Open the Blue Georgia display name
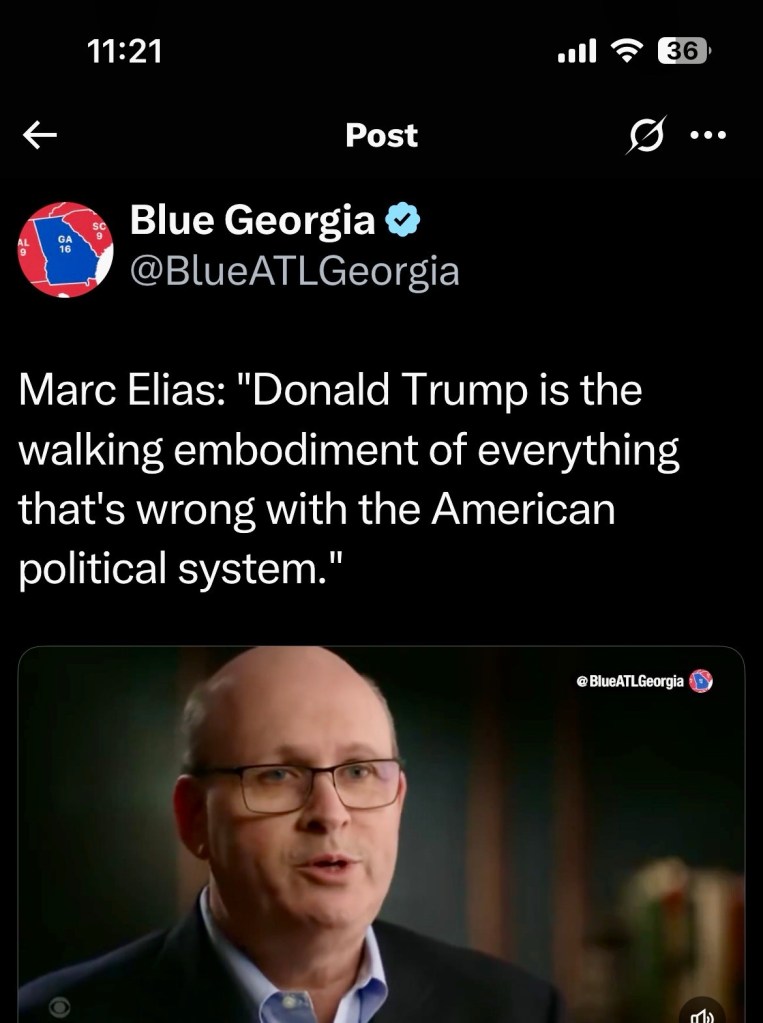Screen dimensions: 763x1023 (x=252, y=220)
